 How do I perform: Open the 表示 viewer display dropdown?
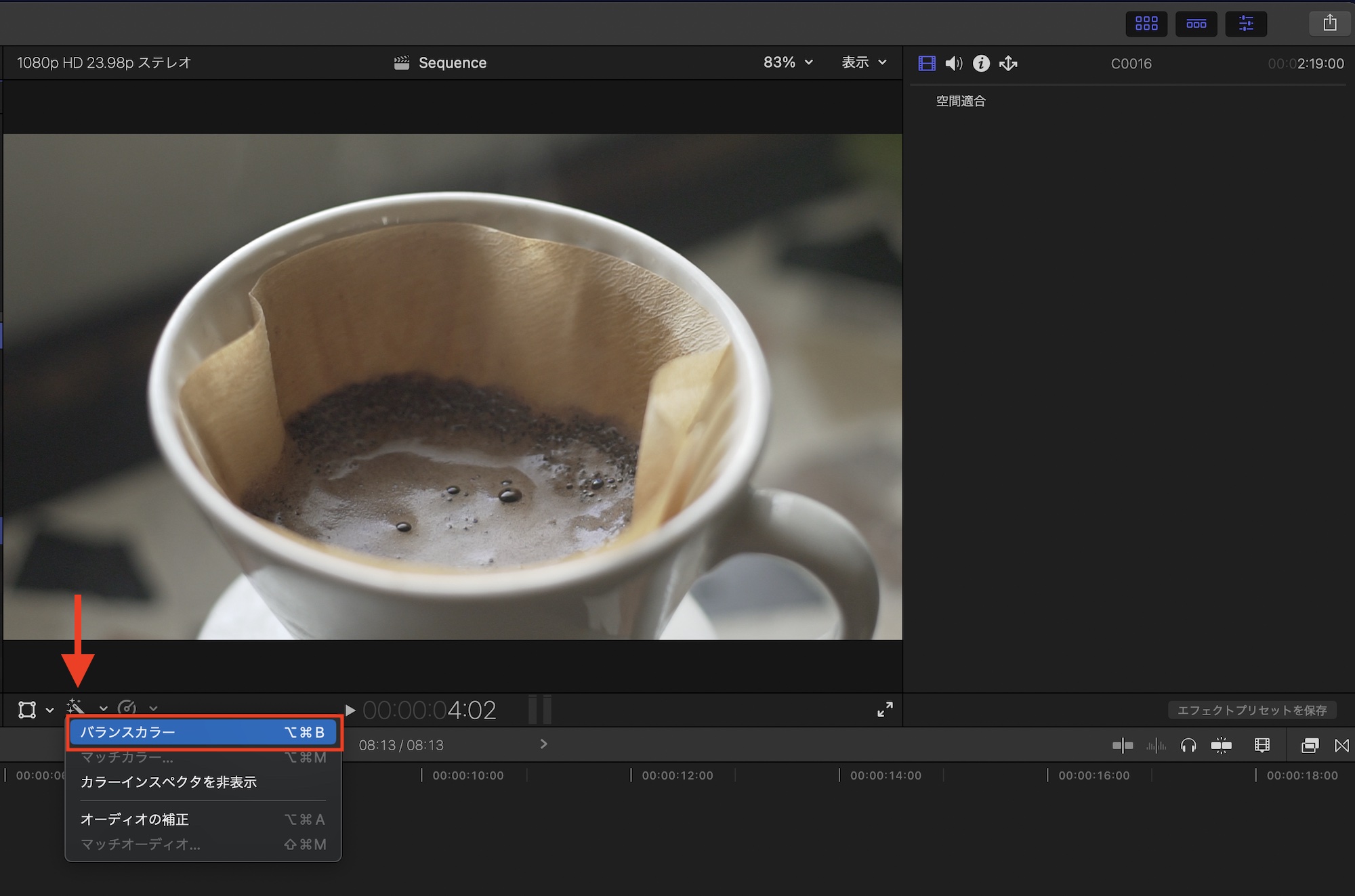(x=862, y=62)
